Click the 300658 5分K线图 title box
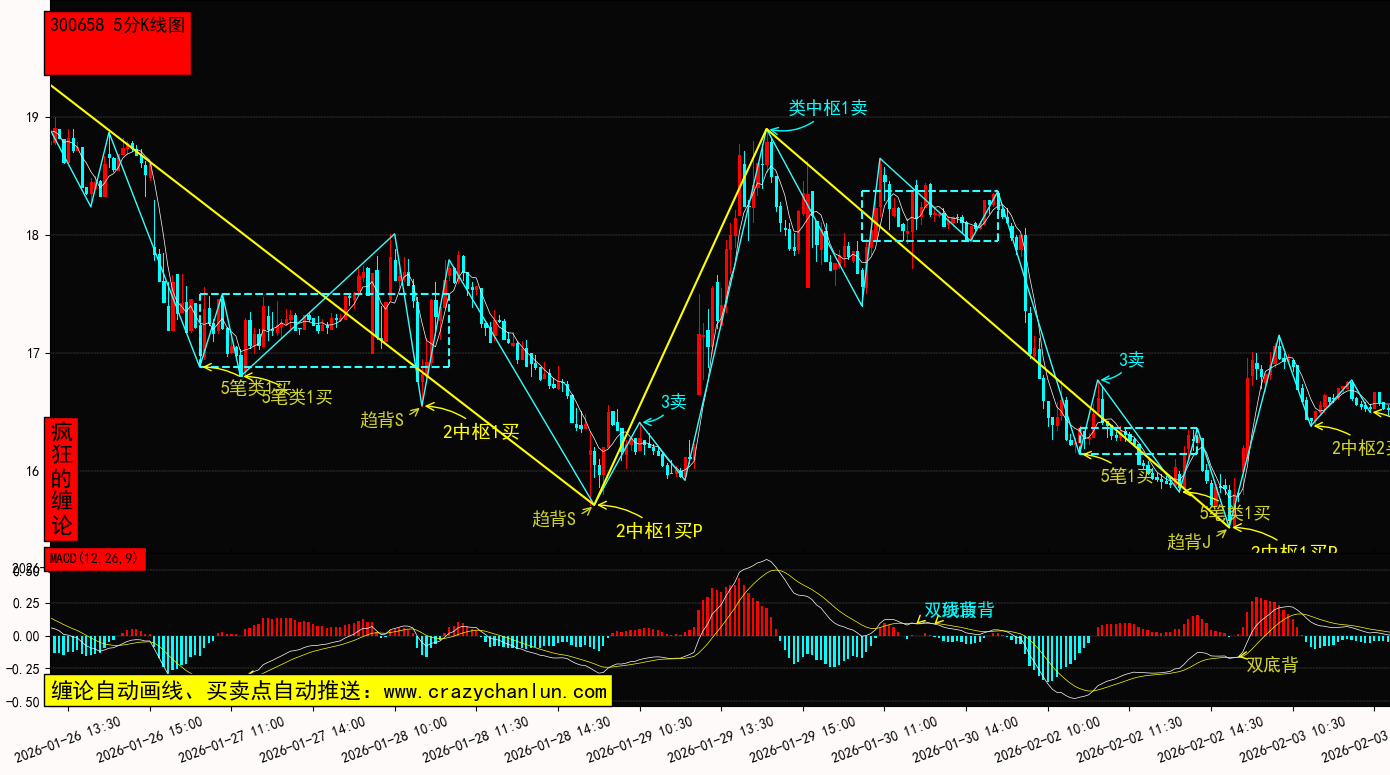Viewport: 1390px width, 775px height. coord(118,44)
